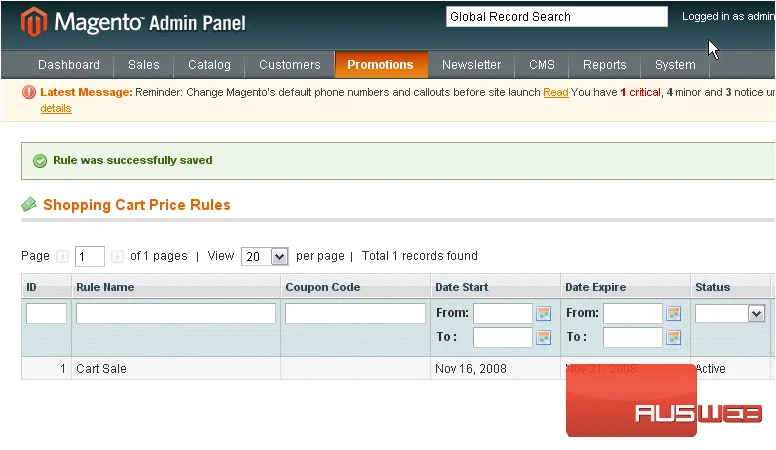Open the Promotions menu
Screen dimensions: 776x450
[380, 65]
